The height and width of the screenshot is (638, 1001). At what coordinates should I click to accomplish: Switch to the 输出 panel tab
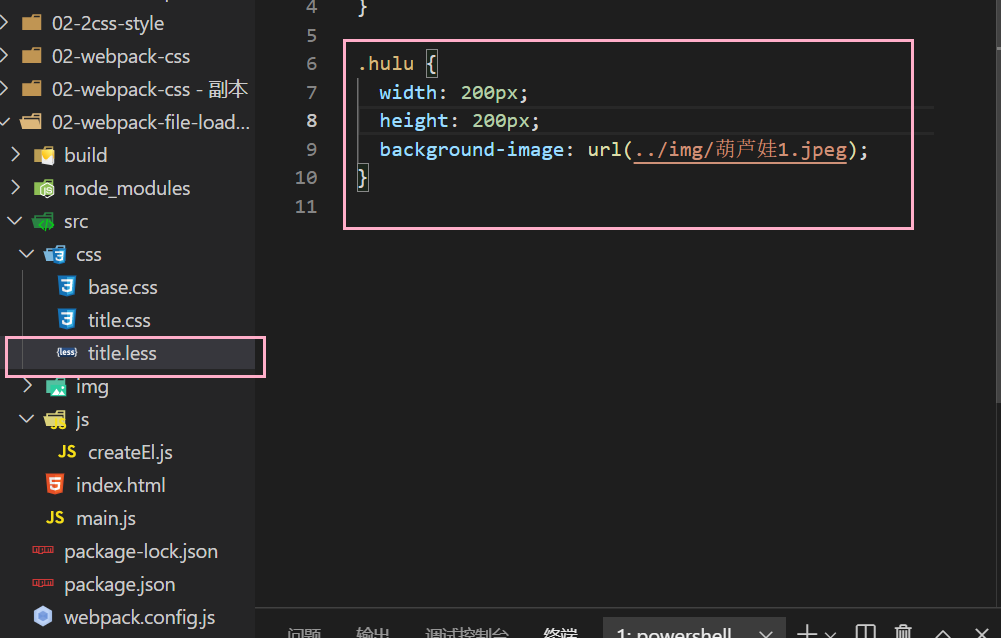(x=373, y=633)
